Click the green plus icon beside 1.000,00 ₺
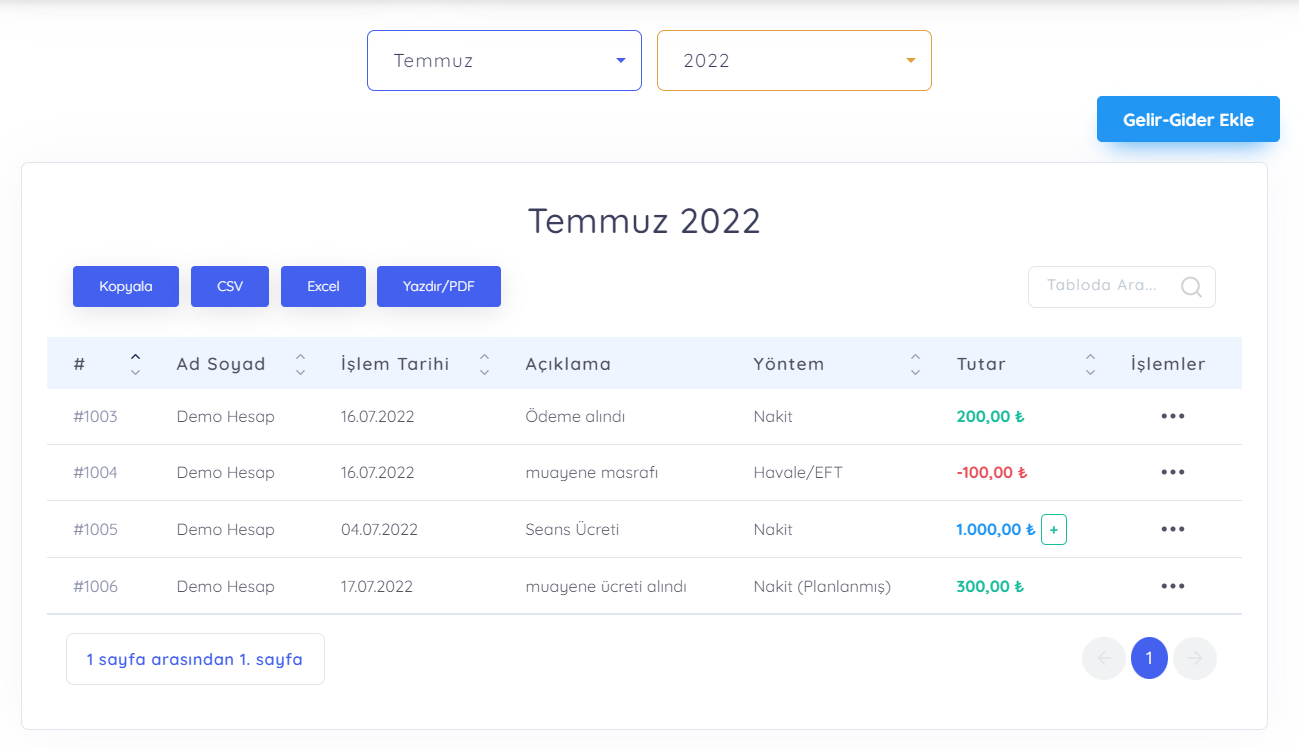Image resolution: width=1299 pixels, height=750 pixels. click(x=1053, y=529)
